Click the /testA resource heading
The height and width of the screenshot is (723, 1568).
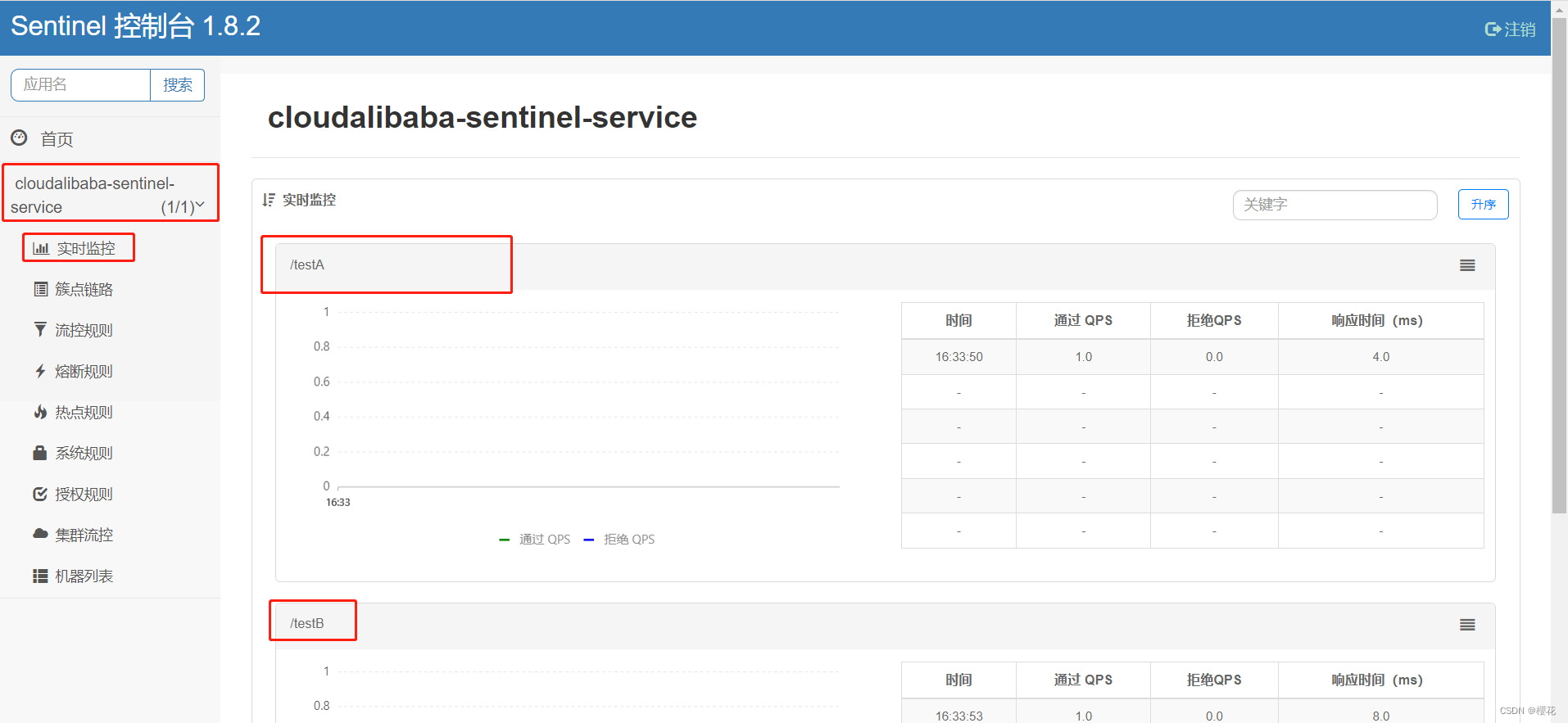pyautogui.click(x=307, y=264)
